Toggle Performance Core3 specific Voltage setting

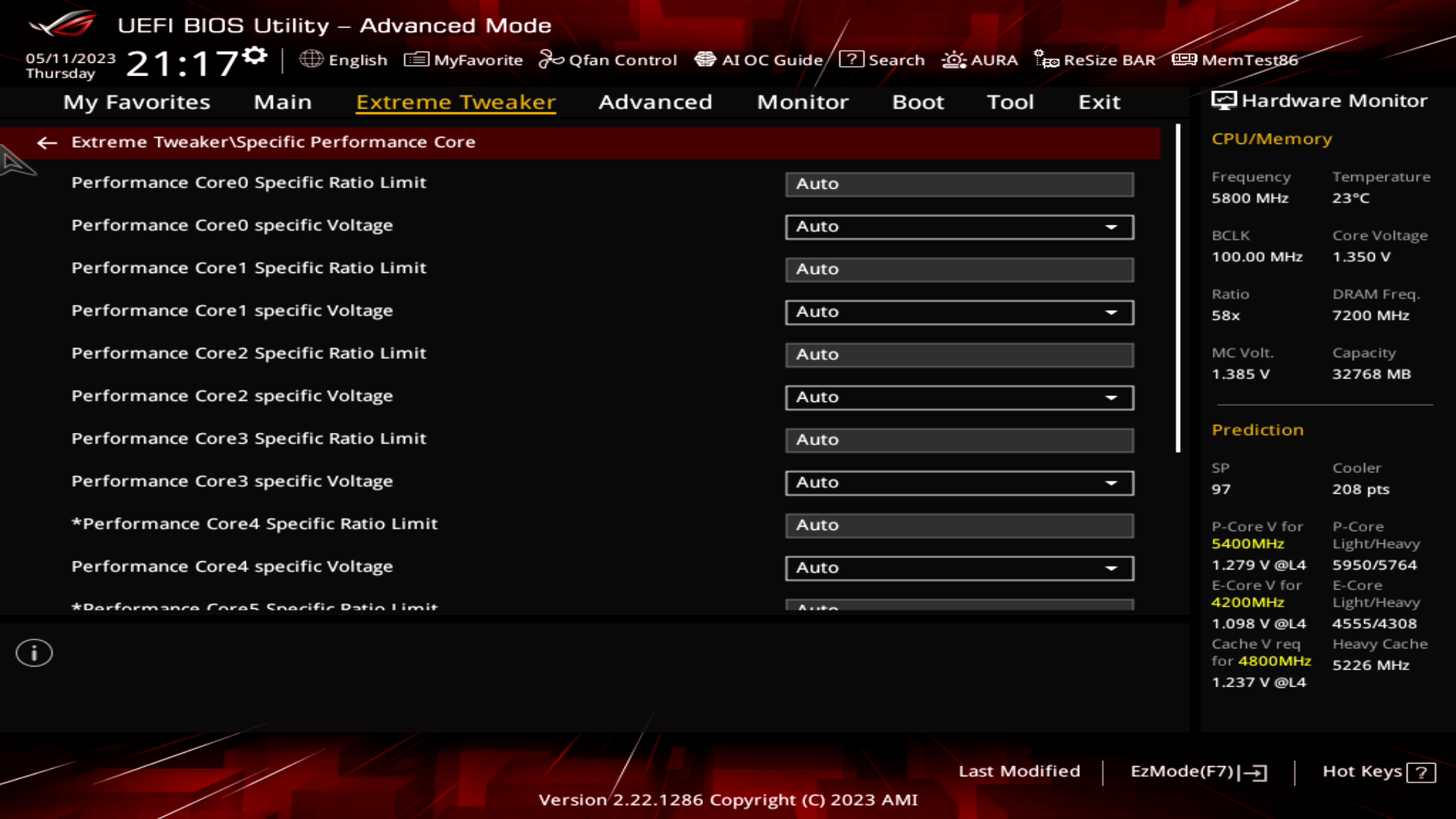[x=1113, y=482]
